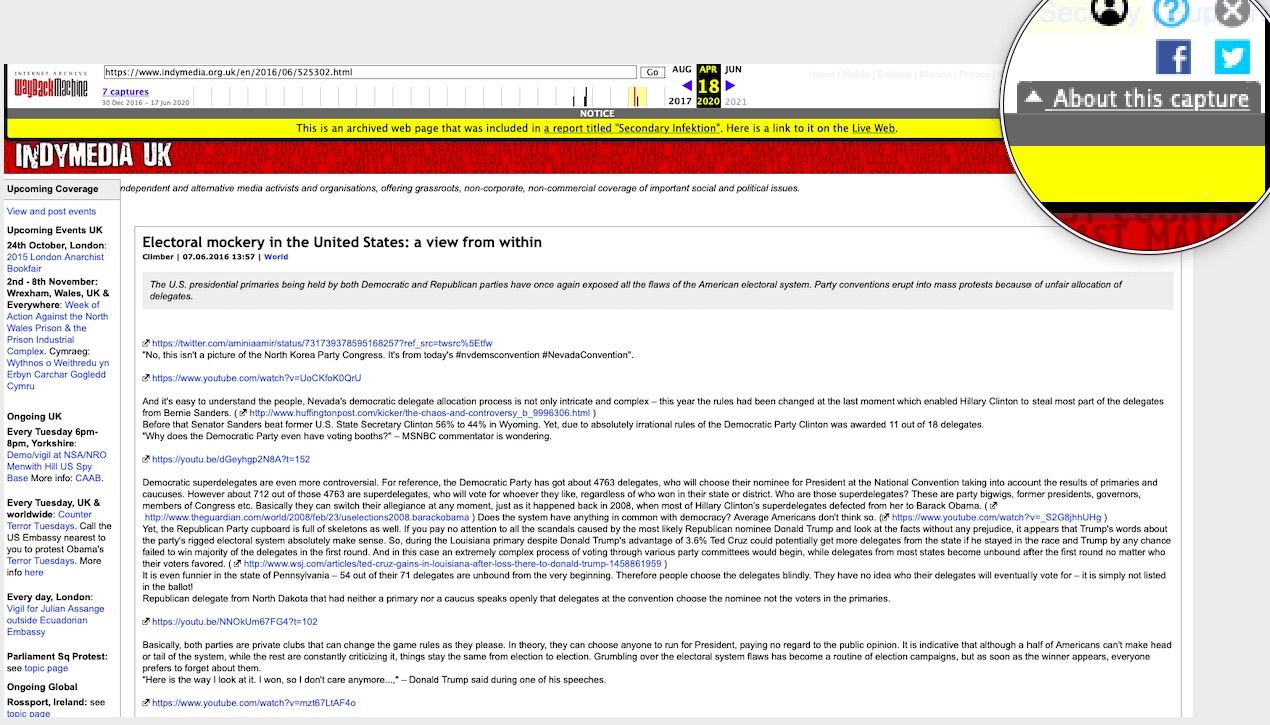Go to previous capture blue left arrow

[686, 85]
